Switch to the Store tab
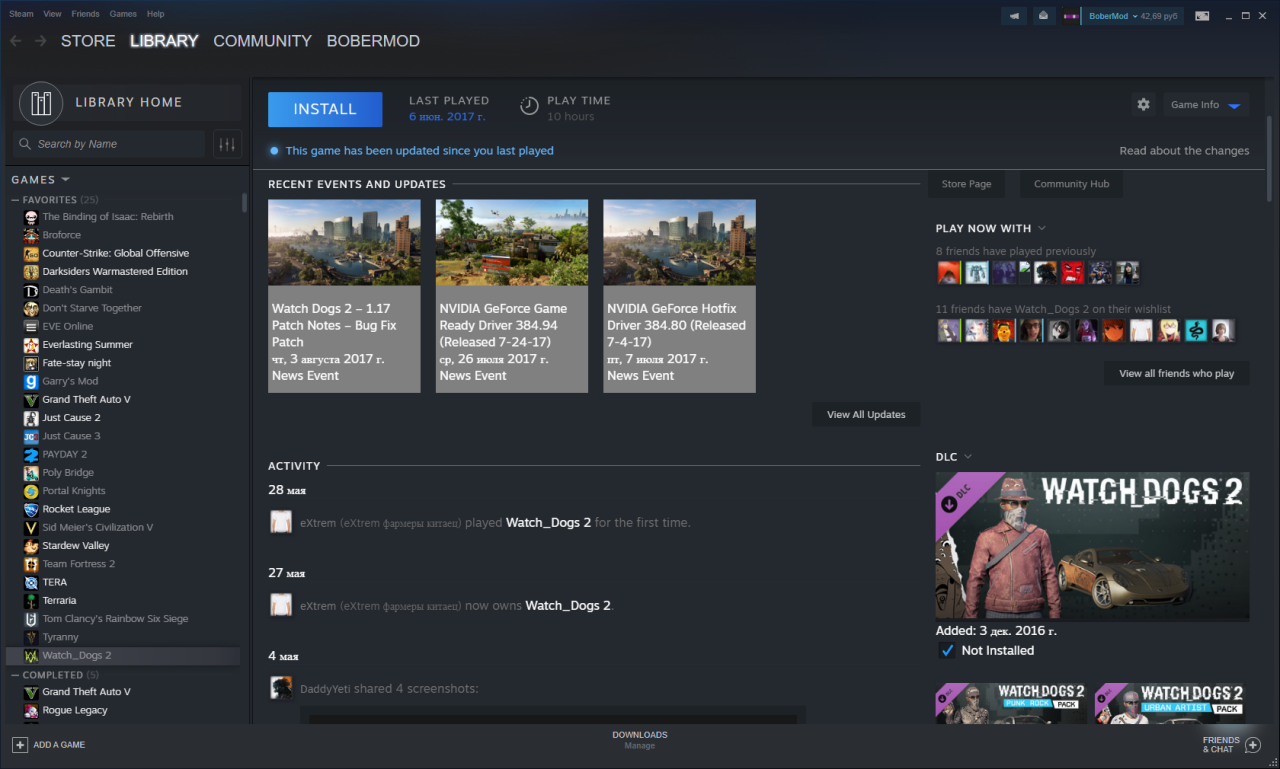 (x=88, y=41)
